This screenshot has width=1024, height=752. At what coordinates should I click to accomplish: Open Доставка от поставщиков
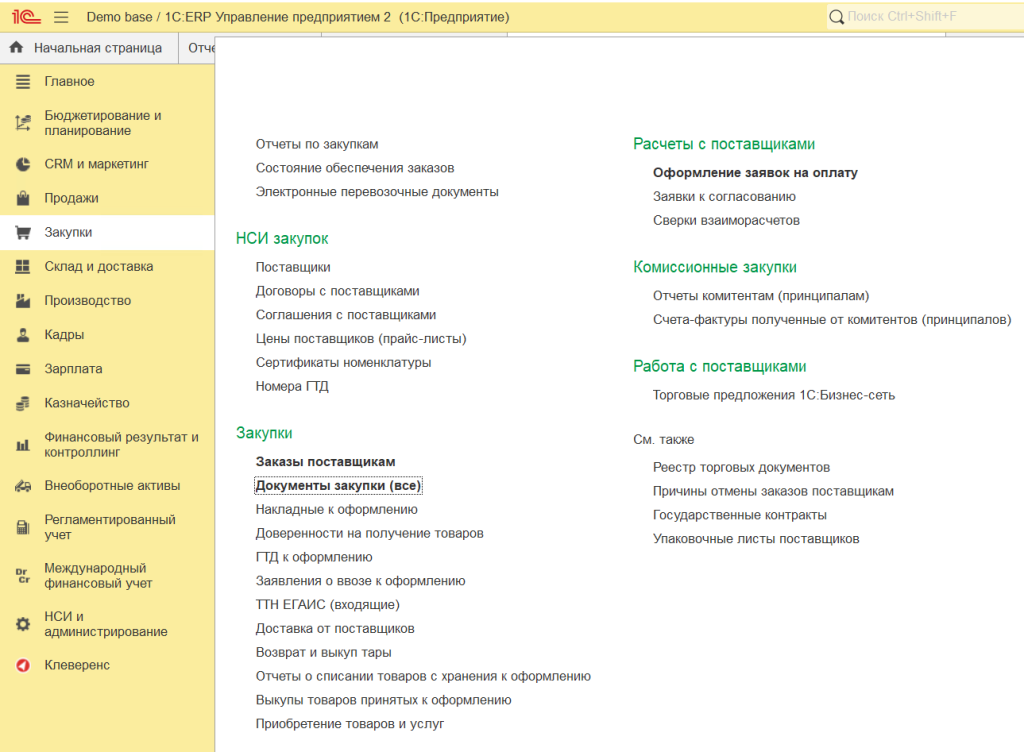(334, 629)
